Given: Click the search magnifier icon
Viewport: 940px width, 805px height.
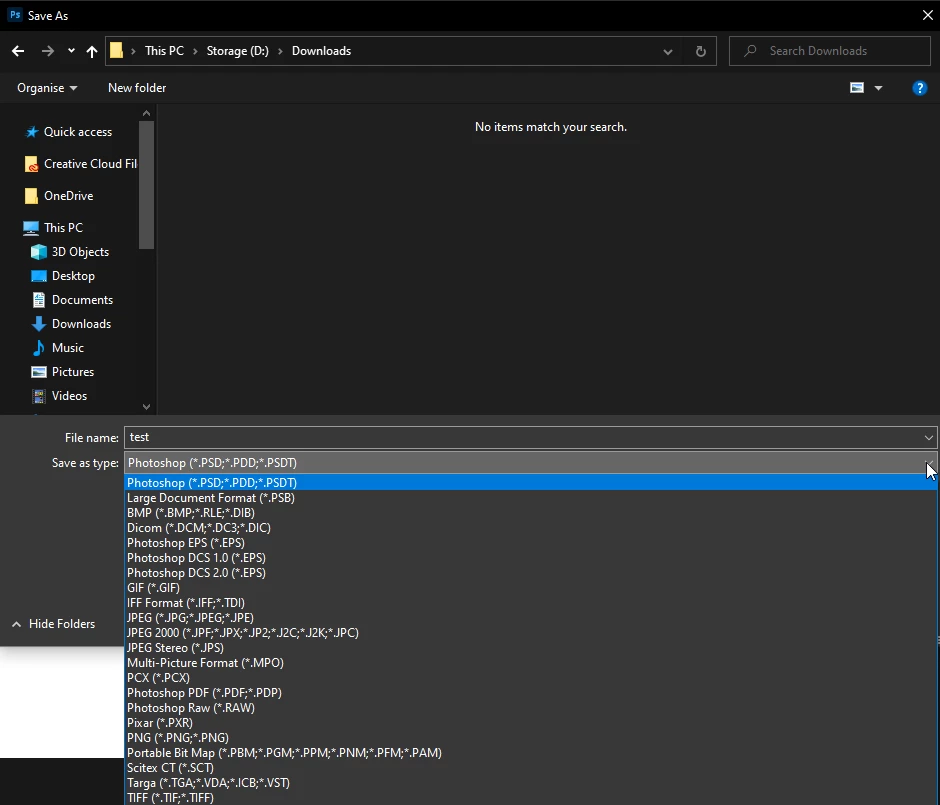Looking at the screenshot, I should point(749,51).
